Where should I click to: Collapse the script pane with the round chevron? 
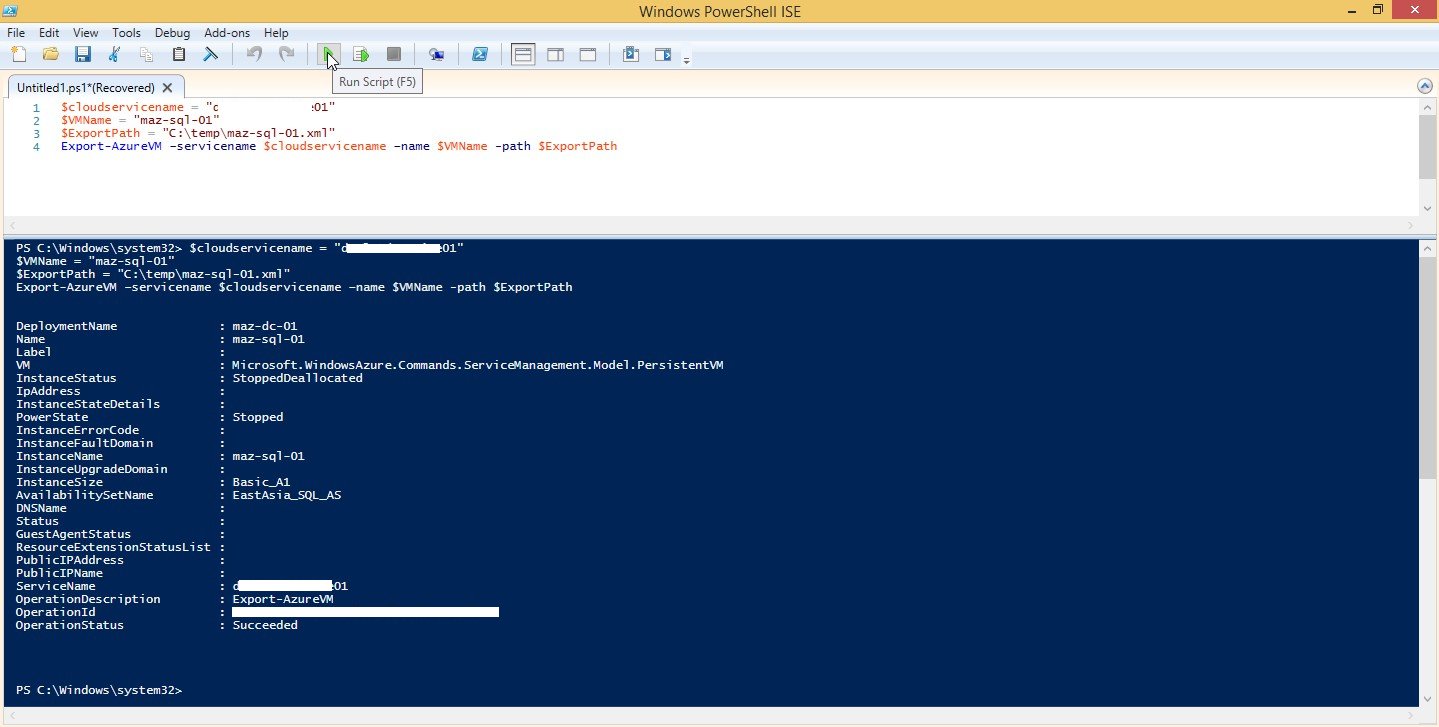pyautogui.click(x=1425, y=87)
